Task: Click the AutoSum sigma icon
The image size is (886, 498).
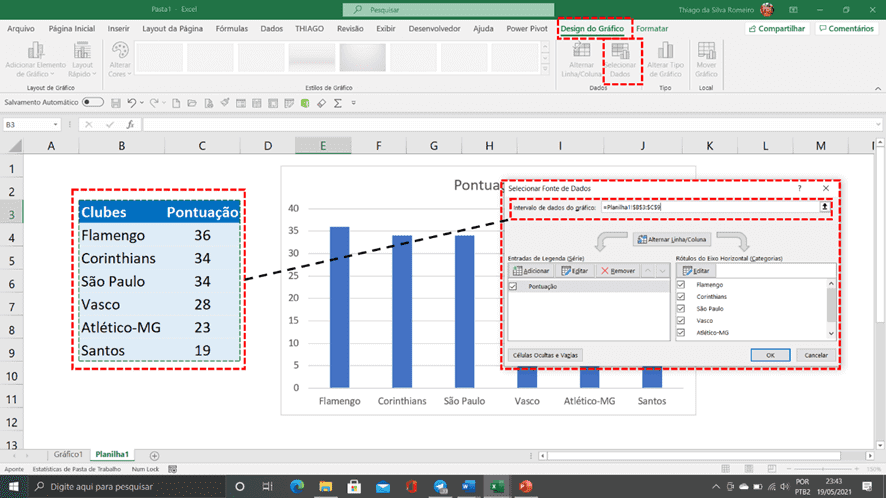Action: point(337,103)
